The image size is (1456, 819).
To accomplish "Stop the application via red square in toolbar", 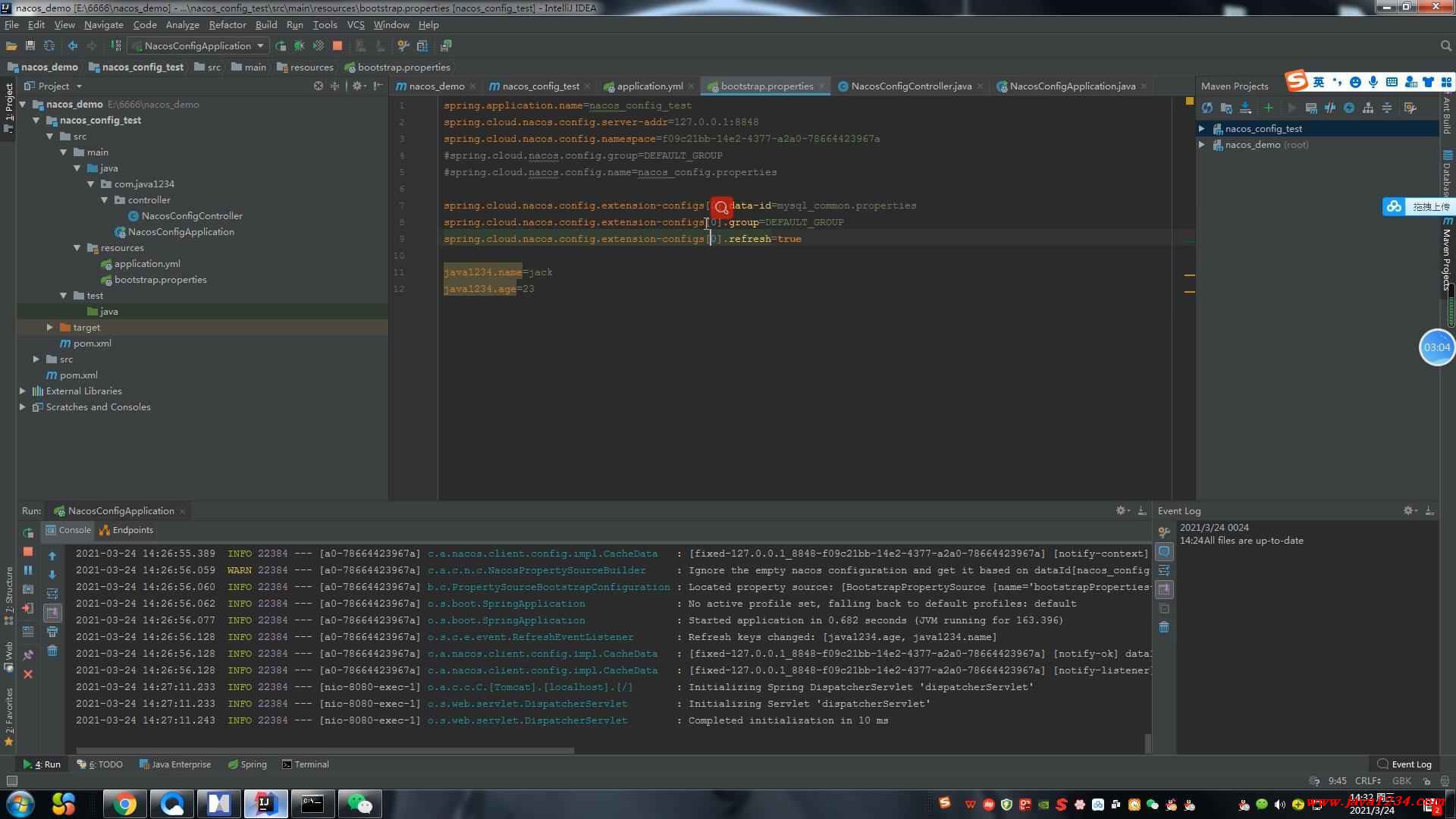I will (x=337, y=46).
